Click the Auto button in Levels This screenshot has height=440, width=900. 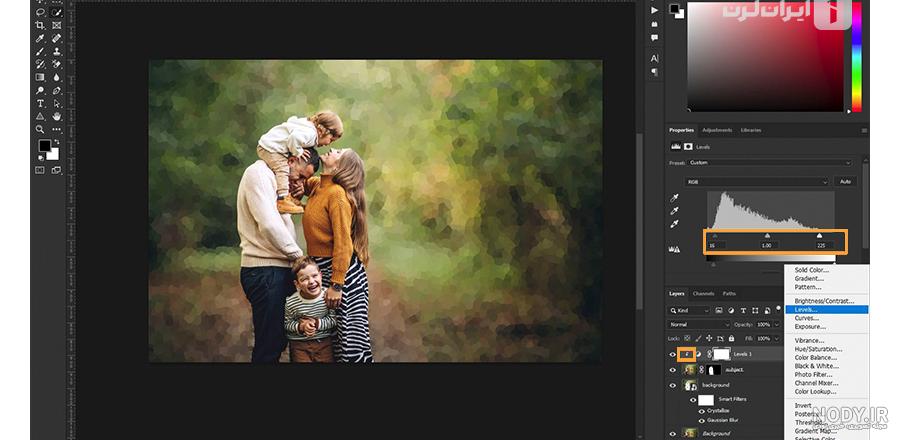coord(845,181)
